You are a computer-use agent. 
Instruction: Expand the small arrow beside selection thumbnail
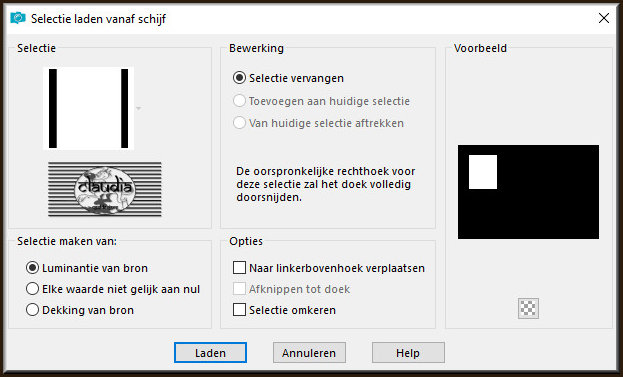(139, 108)
